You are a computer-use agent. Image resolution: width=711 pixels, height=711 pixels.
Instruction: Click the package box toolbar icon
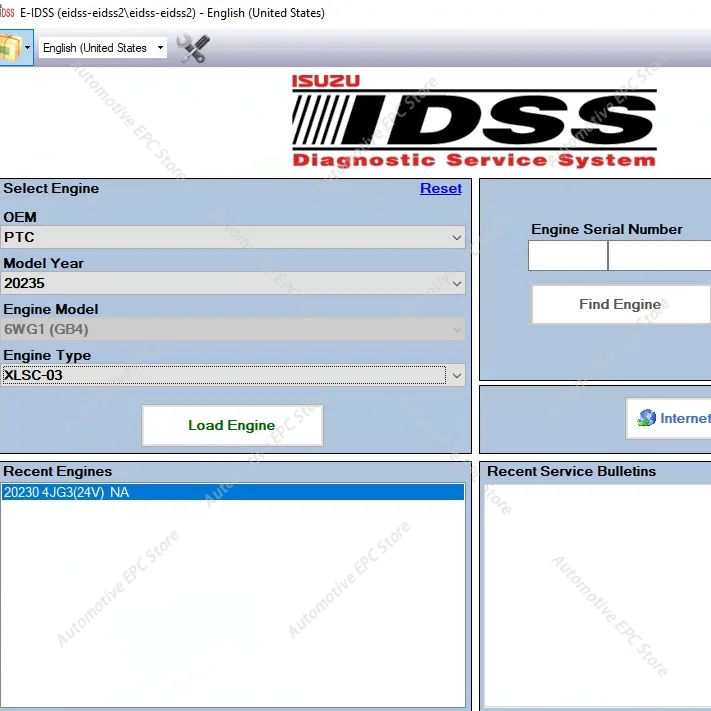pos(10,48)
